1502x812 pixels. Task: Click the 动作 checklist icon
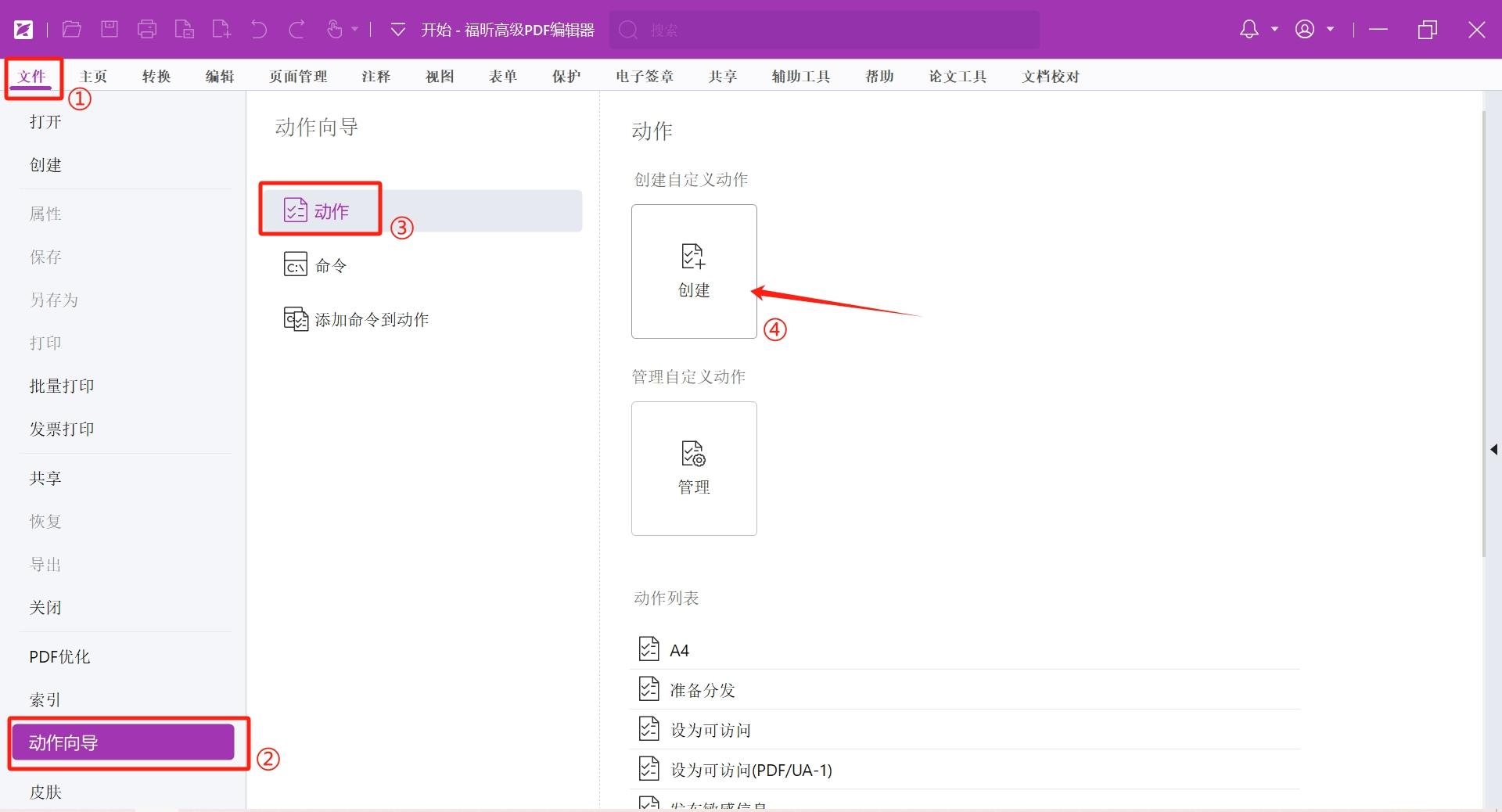[295, 210]
